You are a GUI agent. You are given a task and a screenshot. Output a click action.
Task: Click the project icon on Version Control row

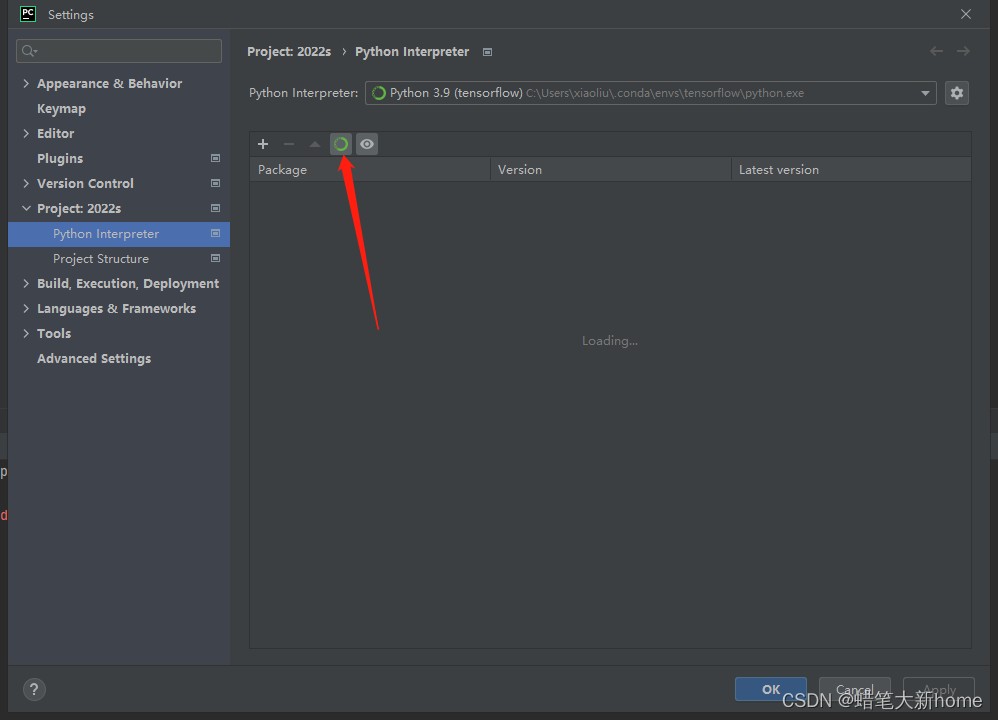215,183
